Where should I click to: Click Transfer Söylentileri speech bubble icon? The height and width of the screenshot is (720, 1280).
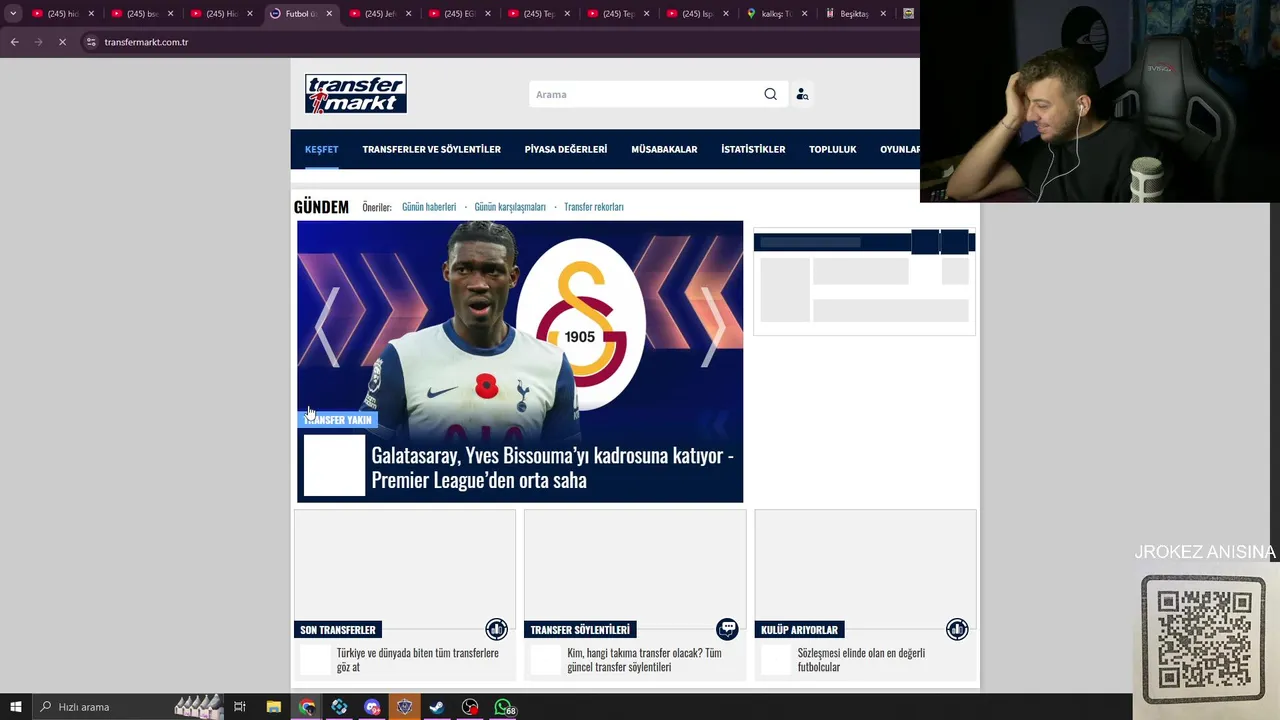pyautogui.click(x=727, y=629)
